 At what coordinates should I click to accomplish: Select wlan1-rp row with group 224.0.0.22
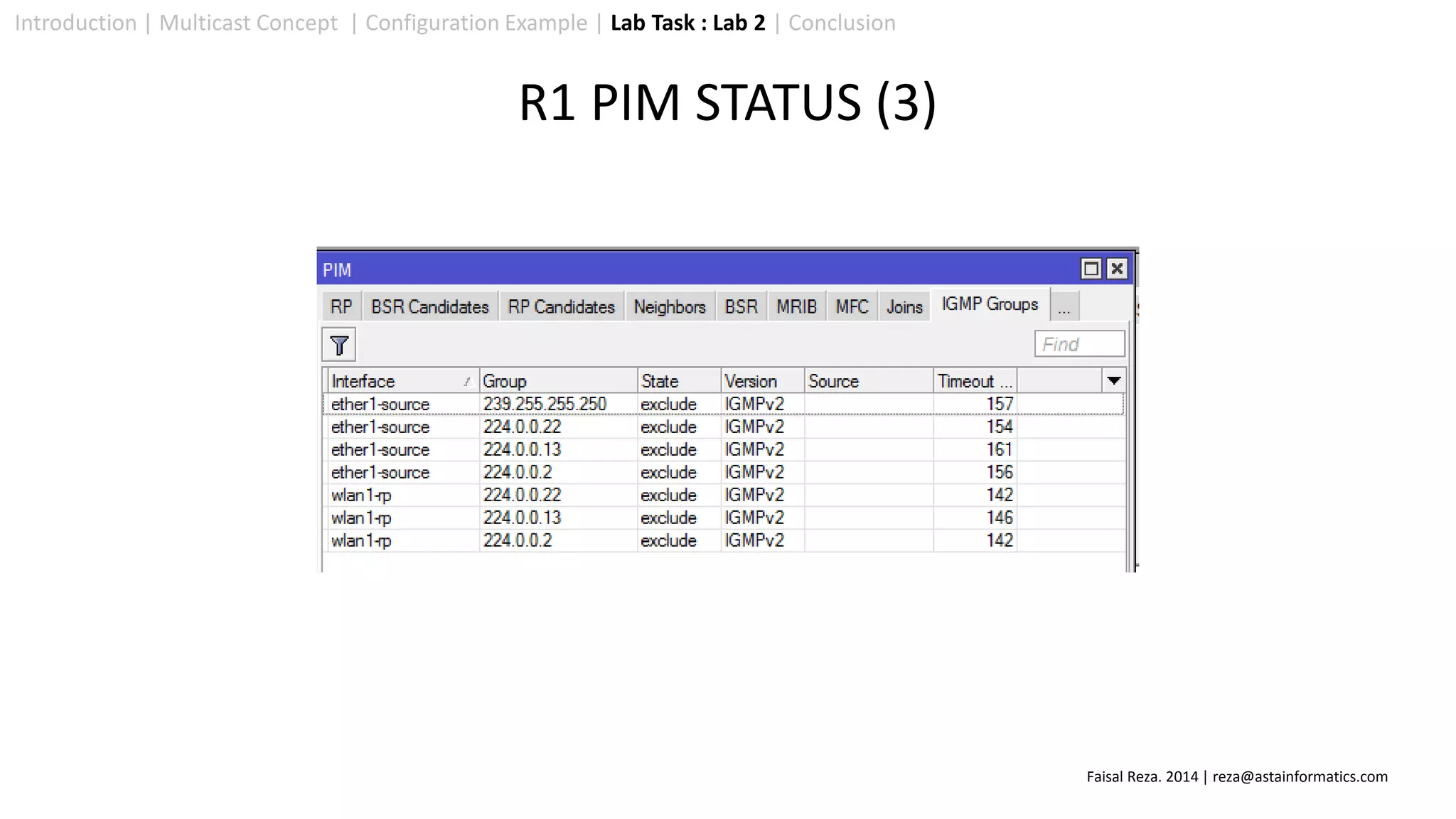click(x=724, y=495)
